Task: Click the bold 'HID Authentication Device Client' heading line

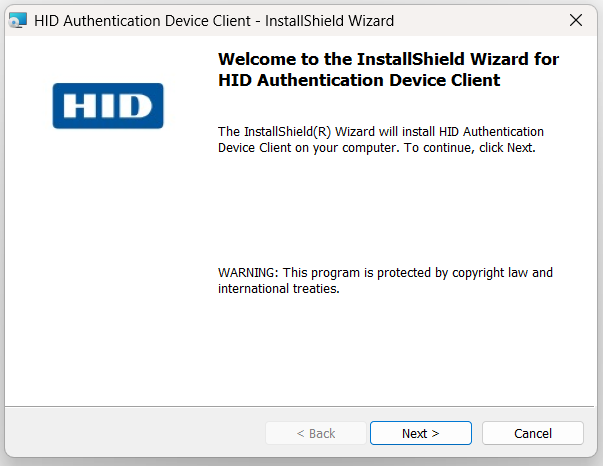Action: (x=358, y=80)
